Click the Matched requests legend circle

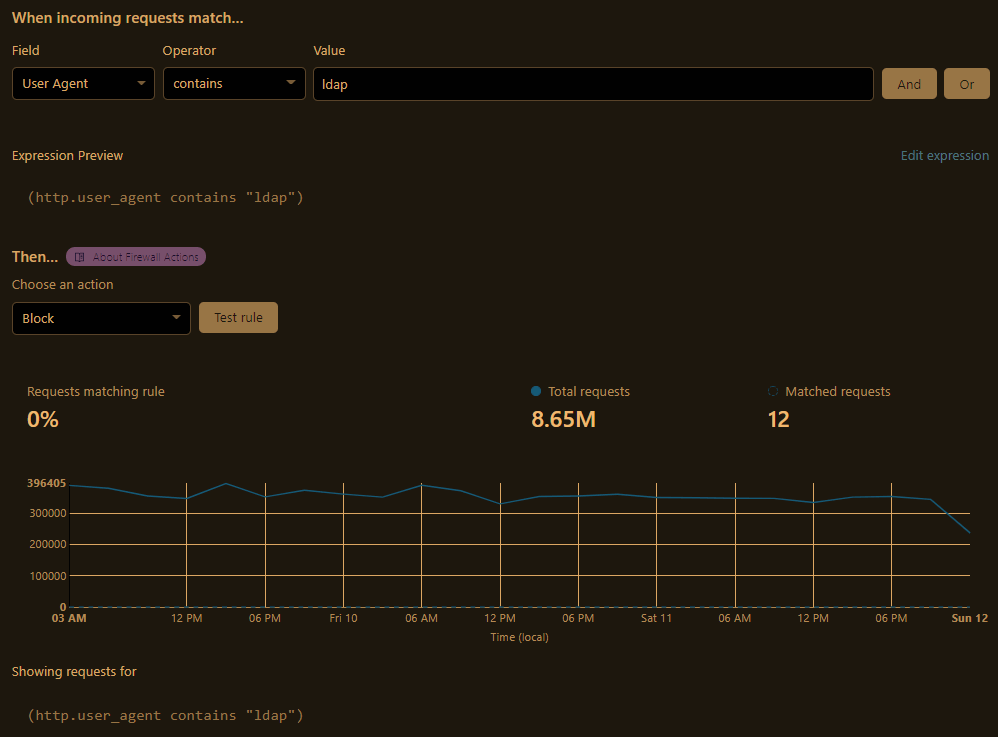(x=773, y=391)
